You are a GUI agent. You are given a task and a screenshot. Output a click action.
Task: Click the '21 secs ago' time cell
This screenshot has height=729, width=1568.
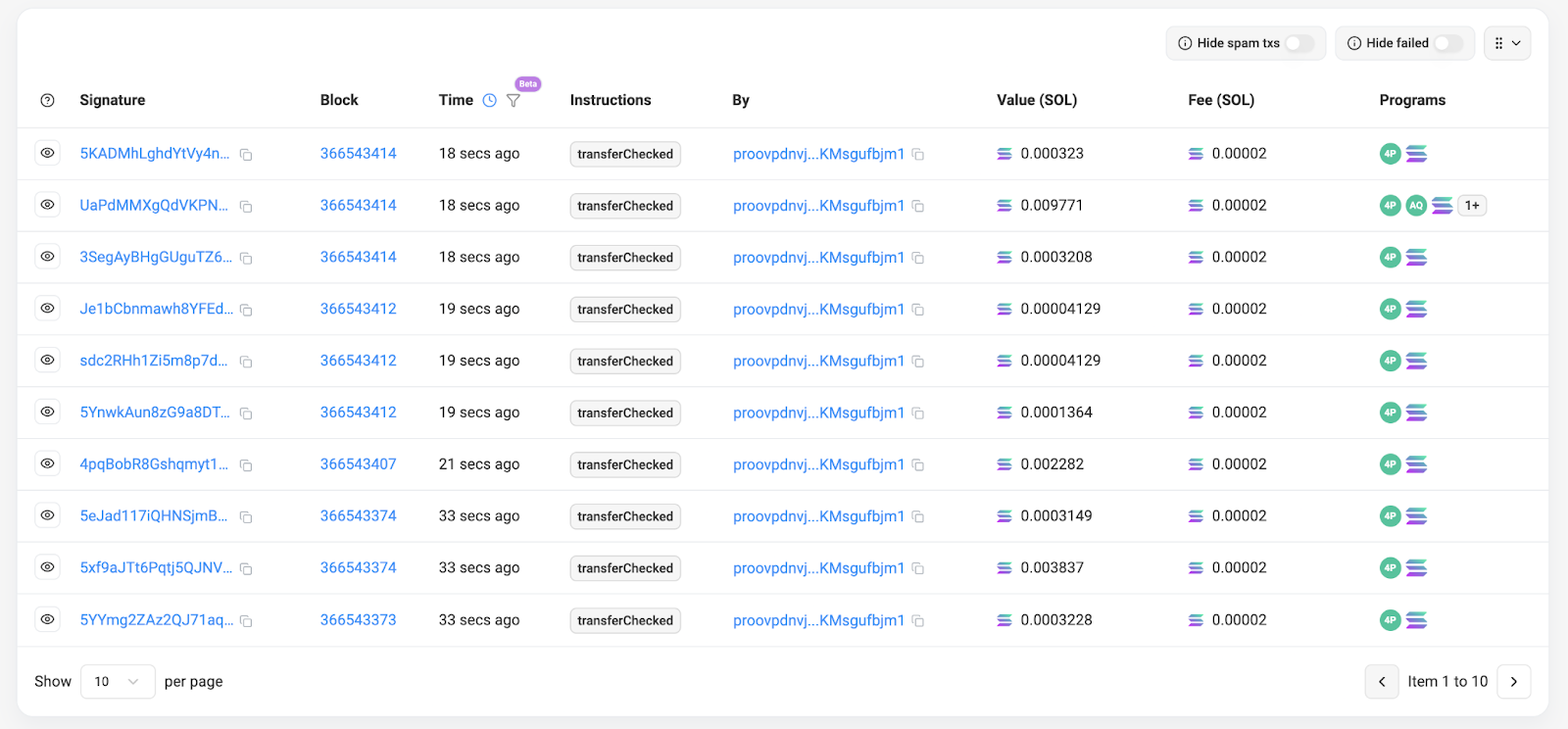[479, 464]
